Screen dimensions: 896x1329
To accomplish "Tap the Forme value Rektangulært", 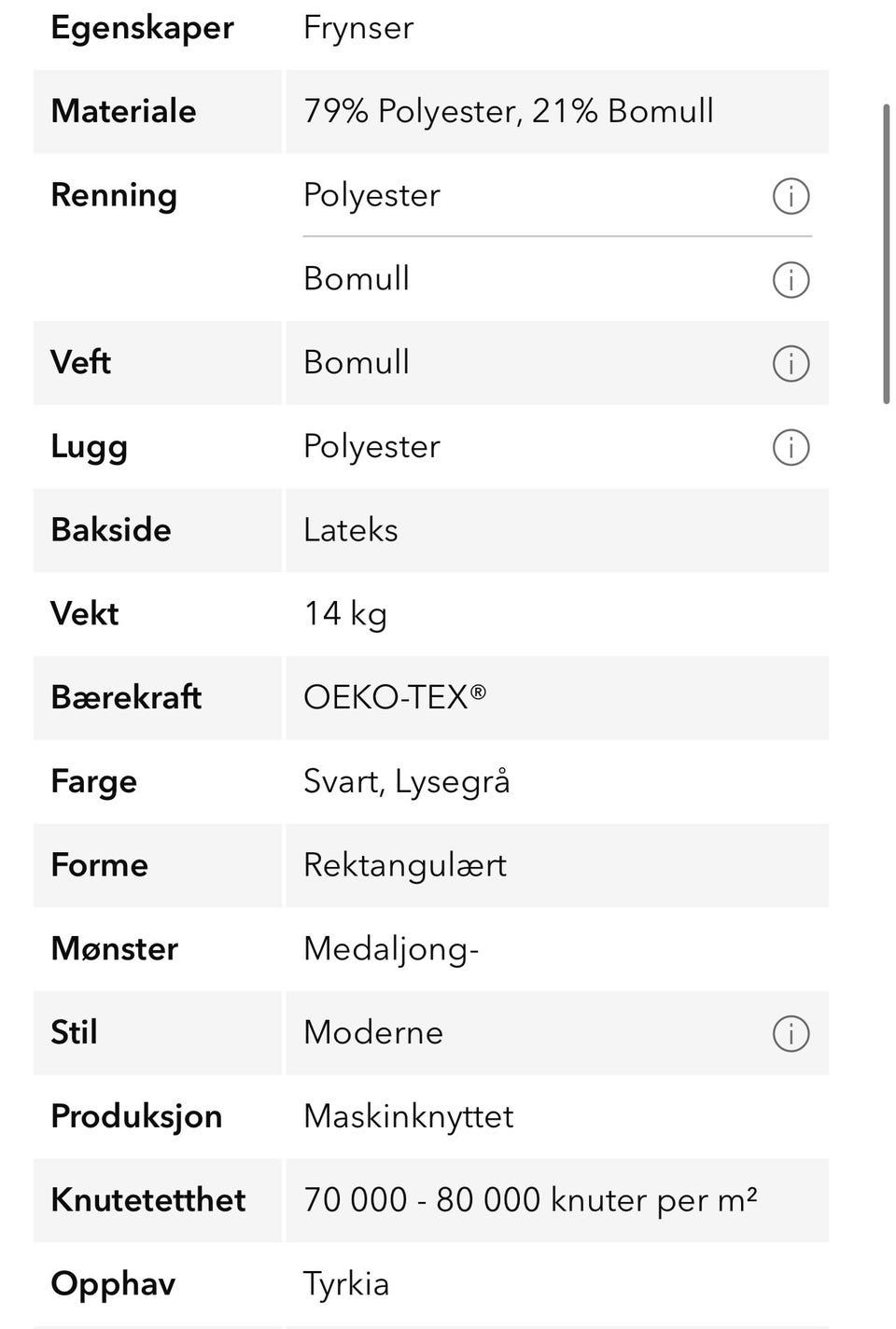I will pyautogui.click(x=405, y=865).
